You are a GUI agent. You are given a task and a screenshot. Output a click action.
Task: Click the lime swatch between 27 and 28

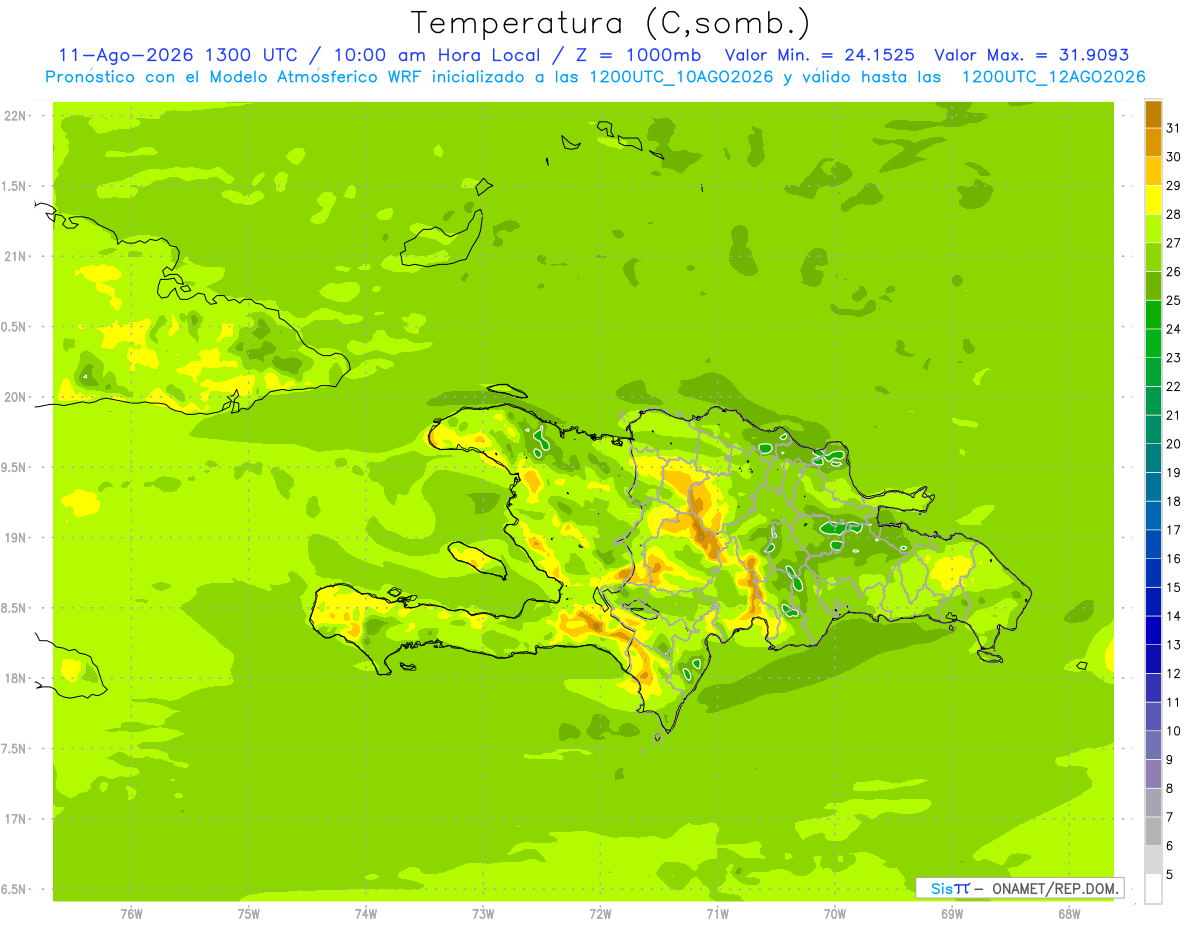click(1153, 228)
